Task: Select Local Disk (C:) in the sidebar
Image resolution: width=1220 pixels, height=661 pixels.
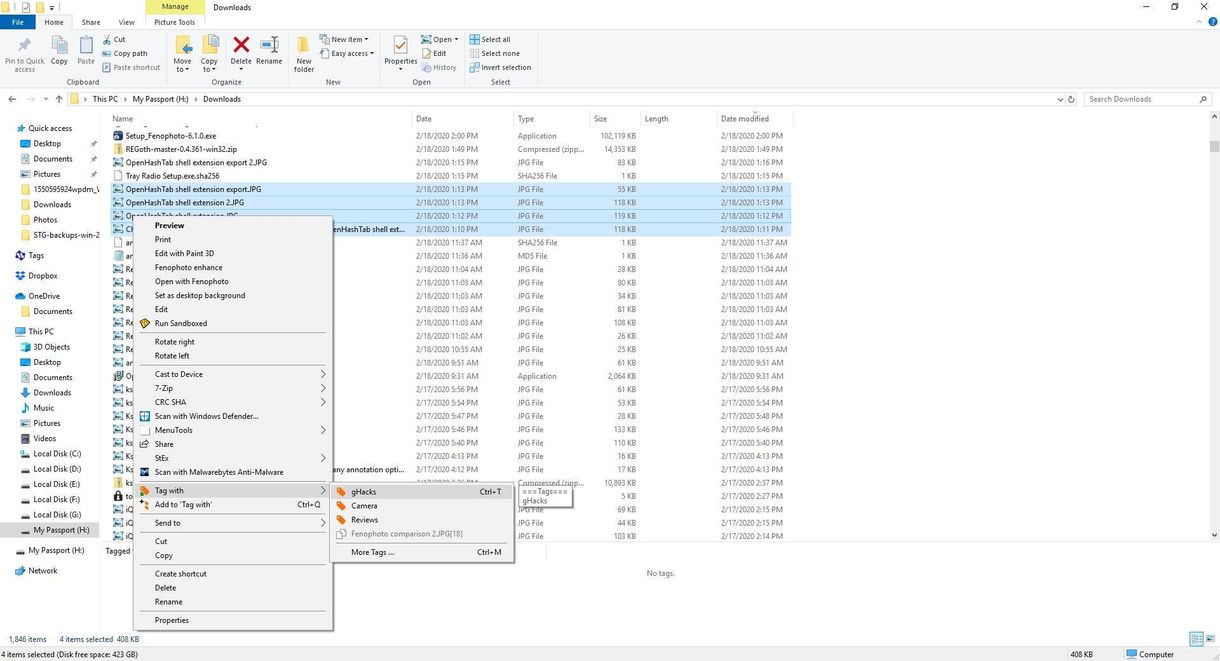Action: 57,454
